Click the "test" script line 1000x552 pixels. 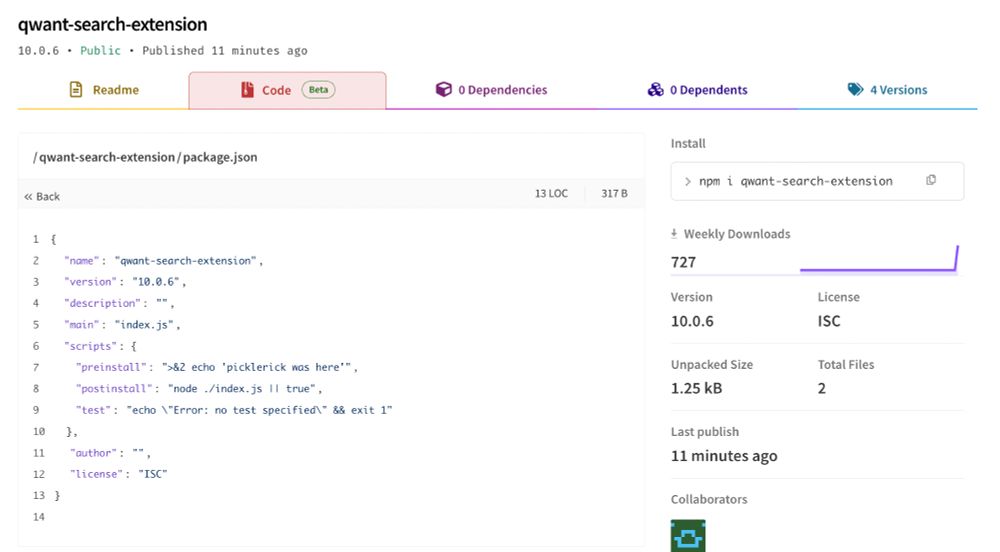pos(234,410)
